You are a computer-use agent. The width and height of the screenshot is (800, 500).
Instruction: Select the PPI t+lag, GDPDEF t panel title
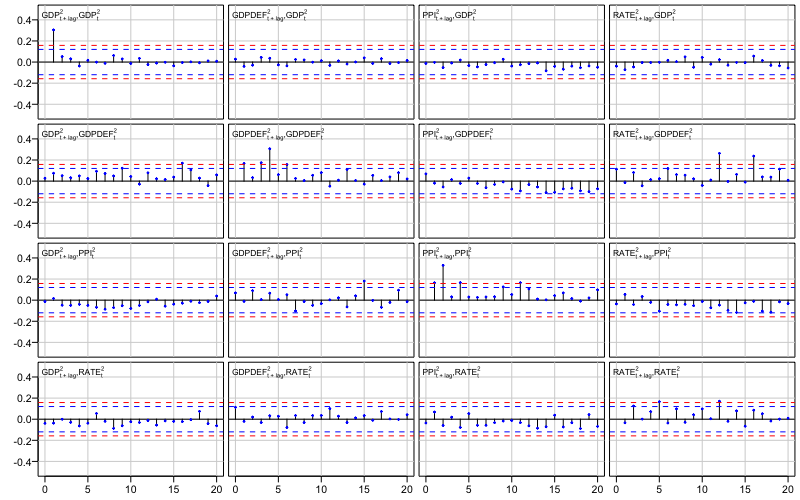(x=458, y=134)
